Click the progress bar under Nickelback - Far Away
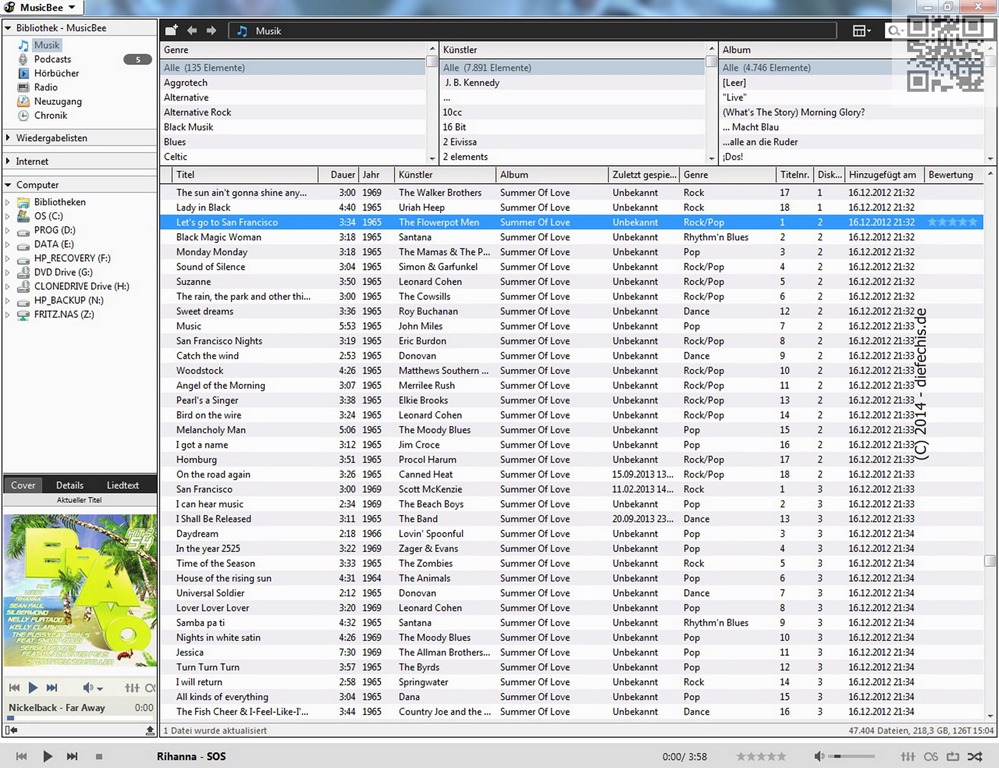 click(80, 718)
